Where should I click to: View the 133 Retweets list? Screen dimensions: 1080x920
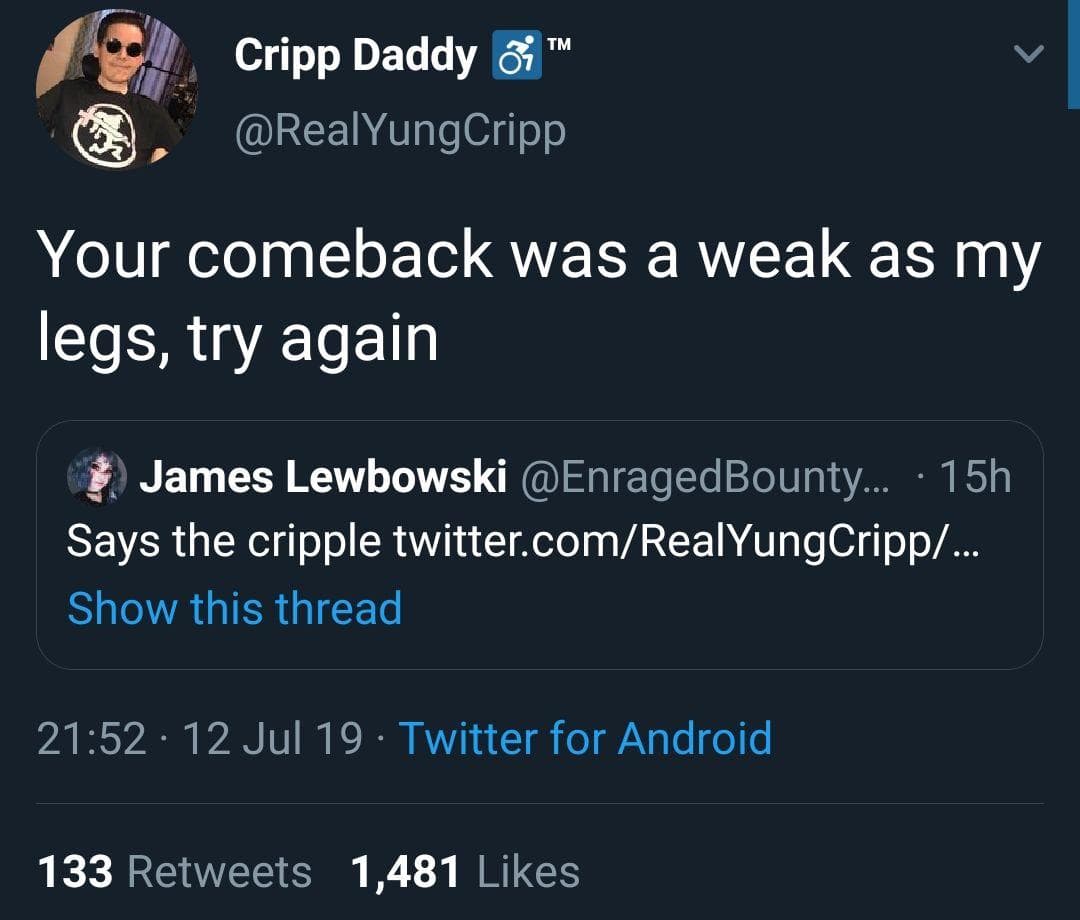tap(173, 871)
